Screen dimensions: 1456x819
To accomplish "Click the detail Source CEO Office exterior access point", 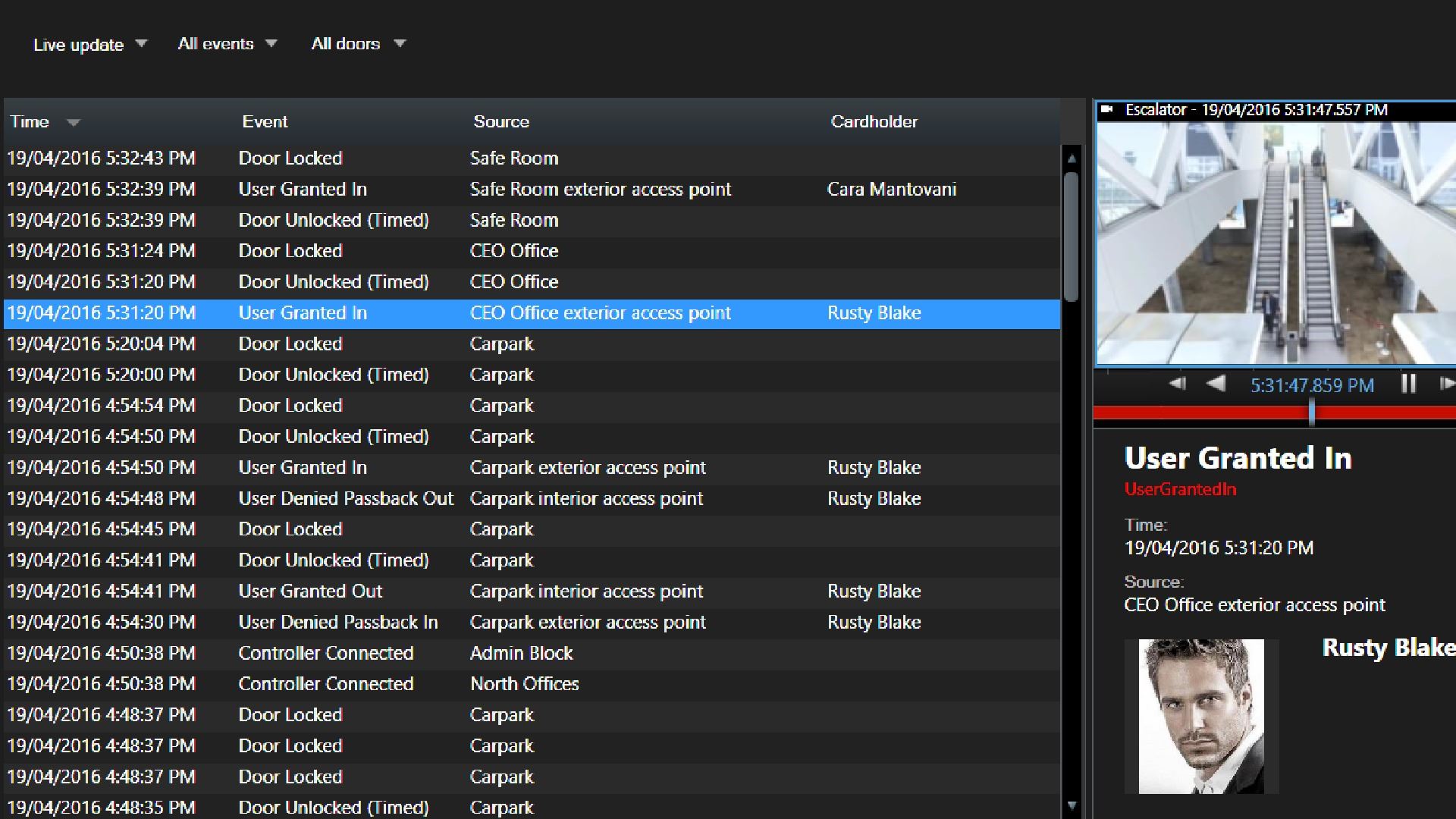I will tap(1254, 605).
